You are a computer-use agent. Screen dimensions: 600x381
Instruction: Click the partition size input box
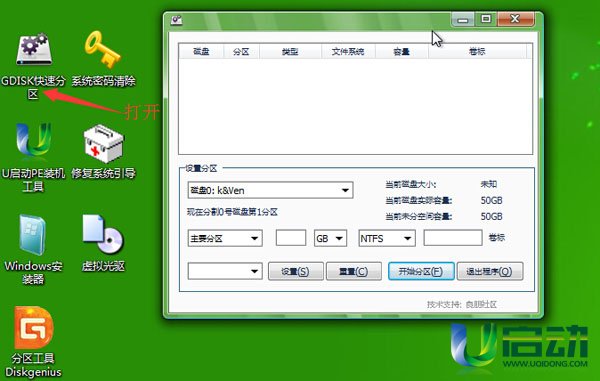tap(291, 238)
